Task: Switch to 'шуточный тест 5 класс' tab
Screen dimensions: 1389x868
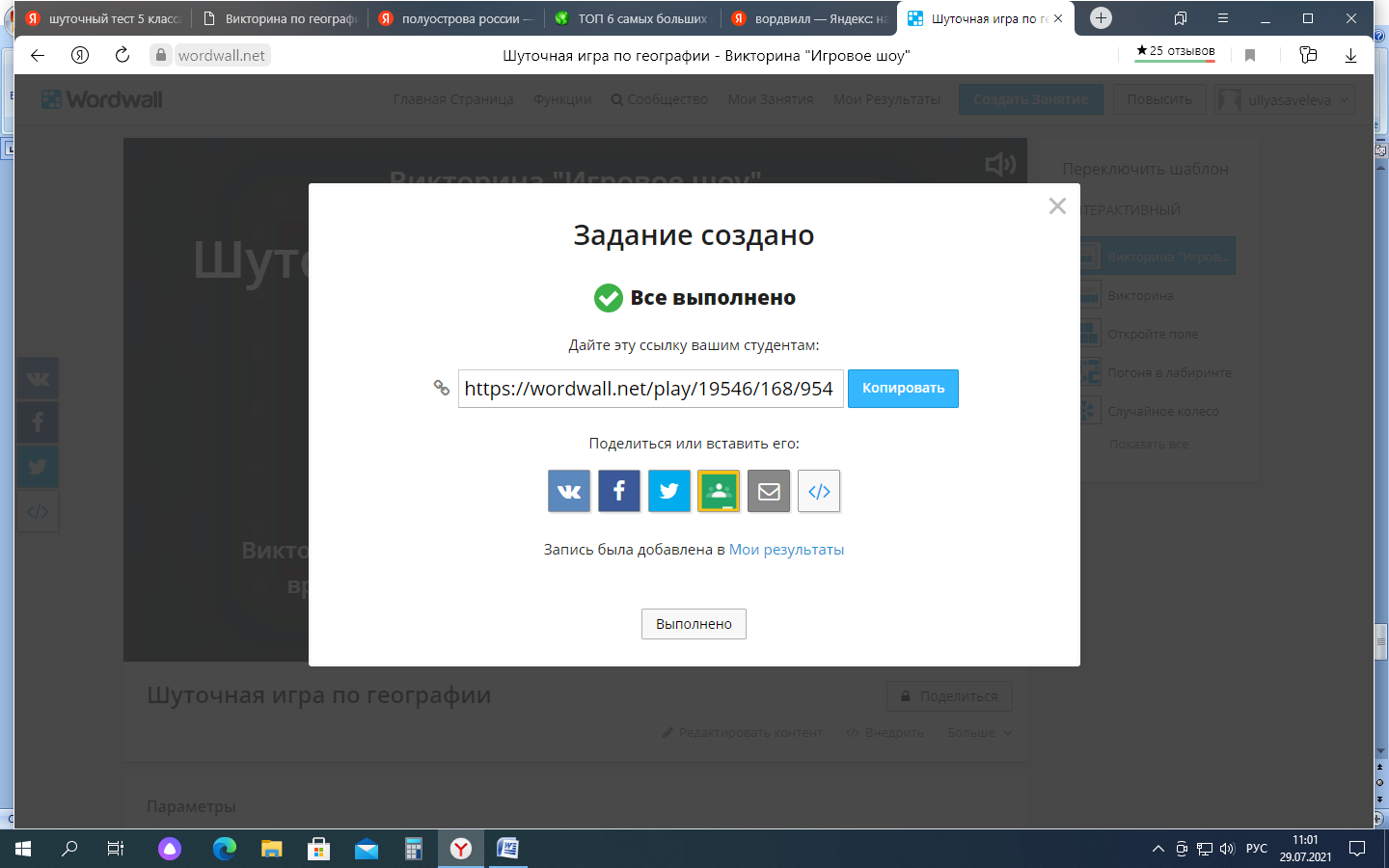Action: (103, 18)
